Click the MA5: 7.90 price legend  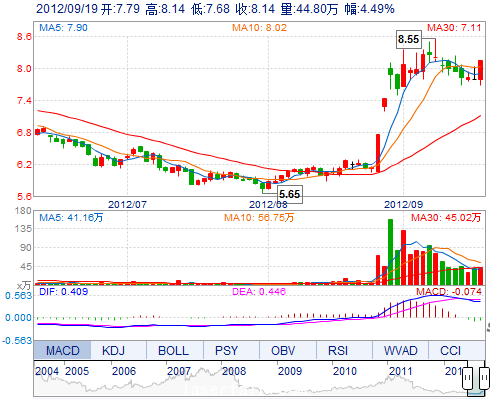tap(63, 27)
